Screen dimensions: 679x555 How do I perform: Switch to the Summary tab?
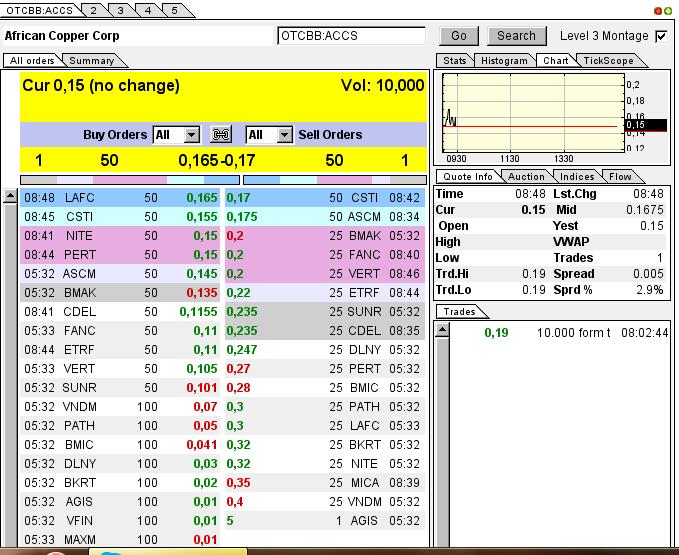[91, 61]
